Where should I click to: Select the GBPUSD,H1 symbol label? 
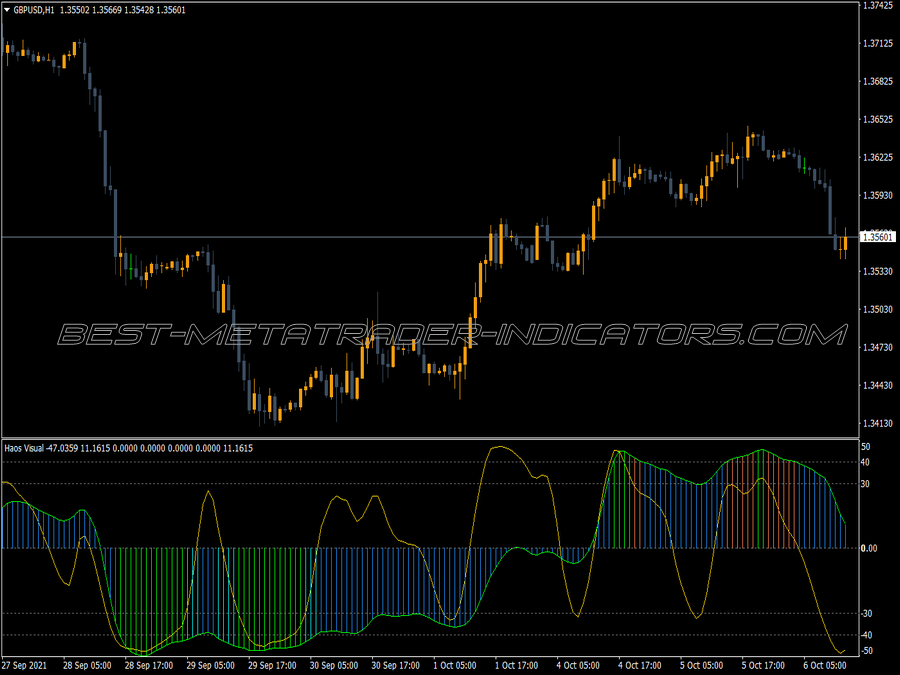click(x=34, y=10)
